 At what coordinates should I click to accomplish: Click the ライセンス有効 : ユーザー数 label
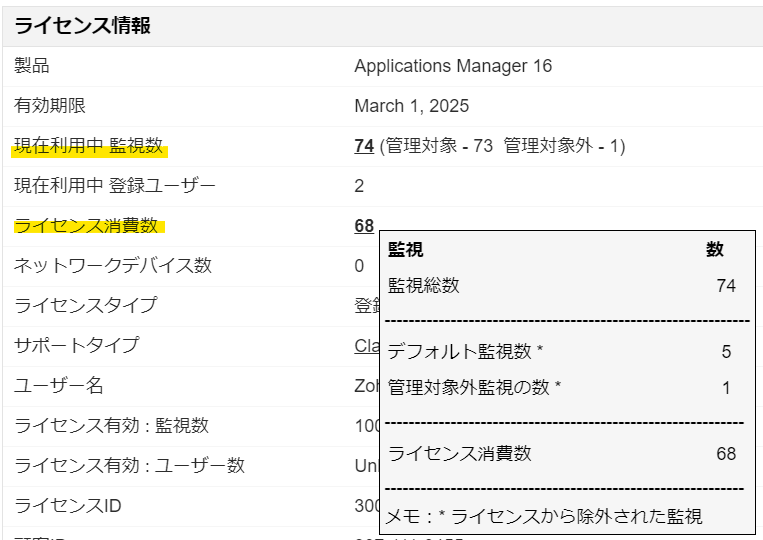[130, 466]
